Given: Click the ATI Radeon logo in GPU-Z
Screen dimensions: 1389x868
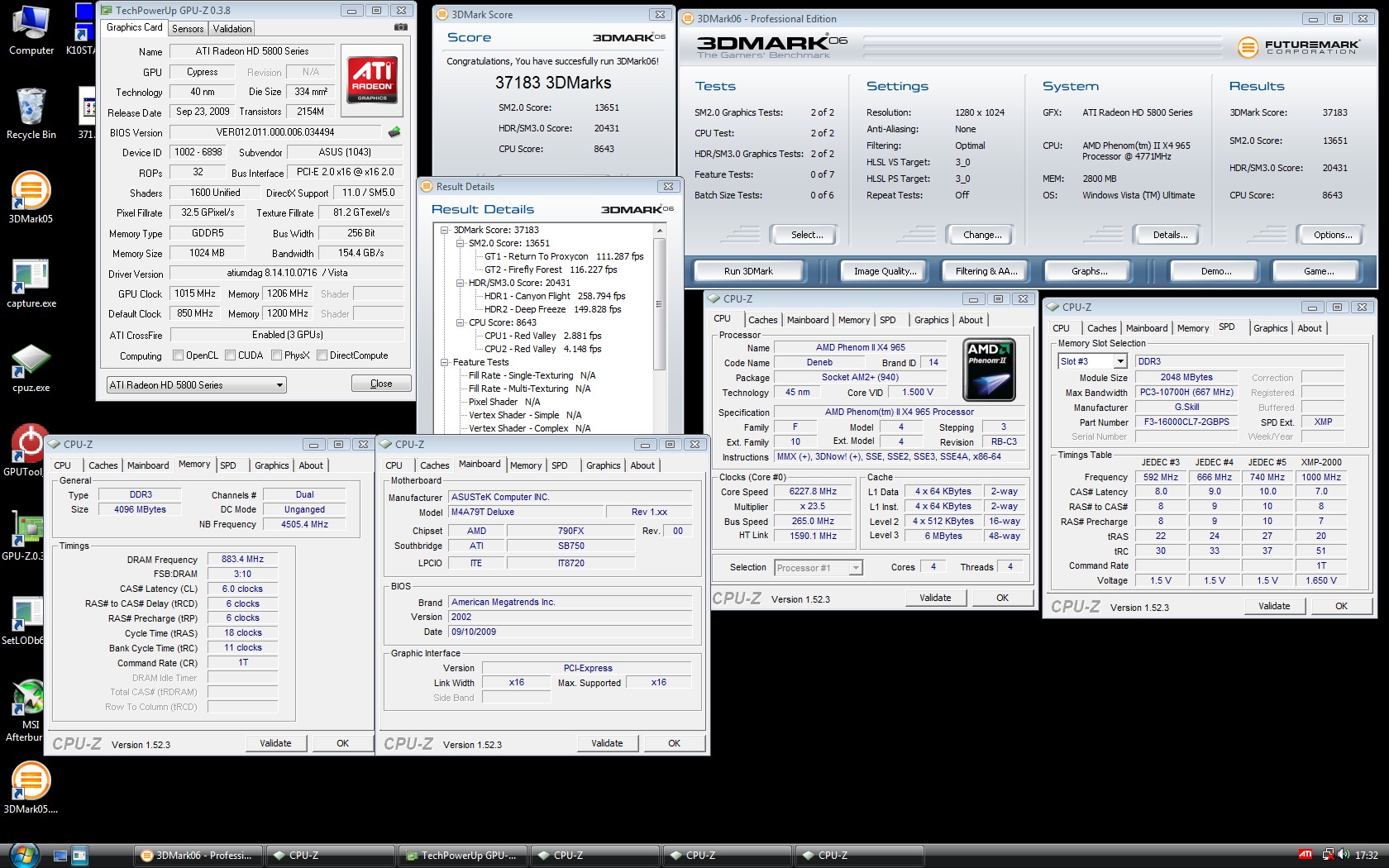Looking at the screenshot, I should tap(372, 79).
